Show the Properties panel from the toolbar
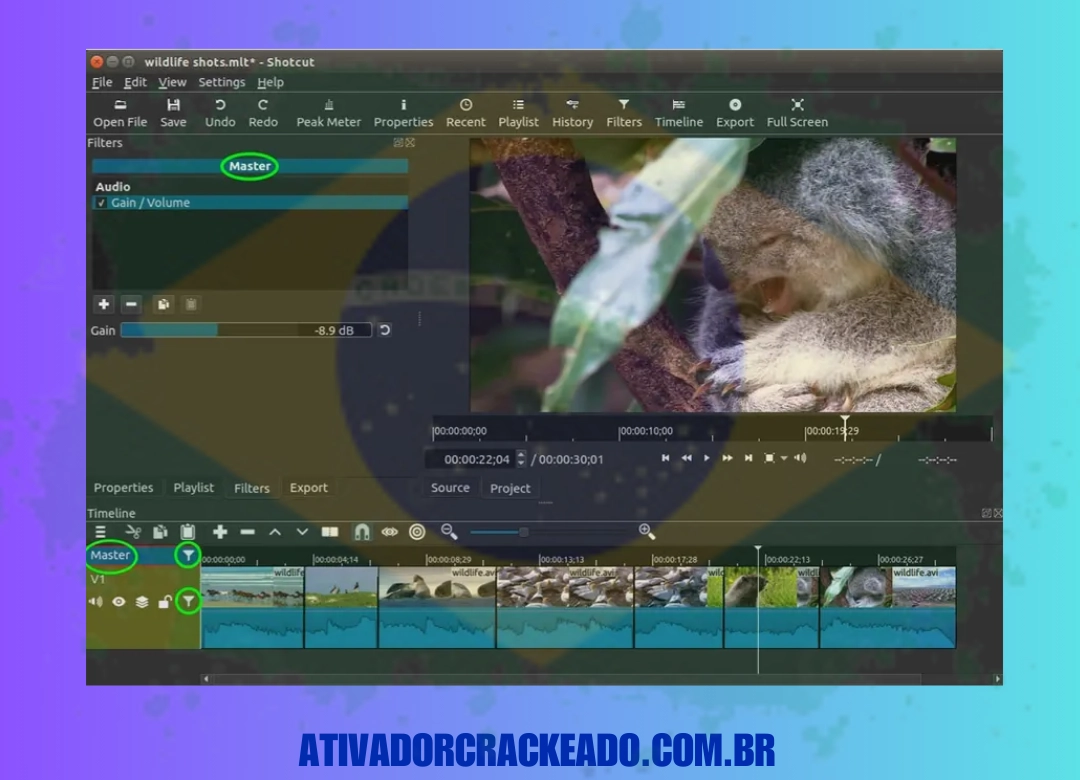 (x=404, y=113)
